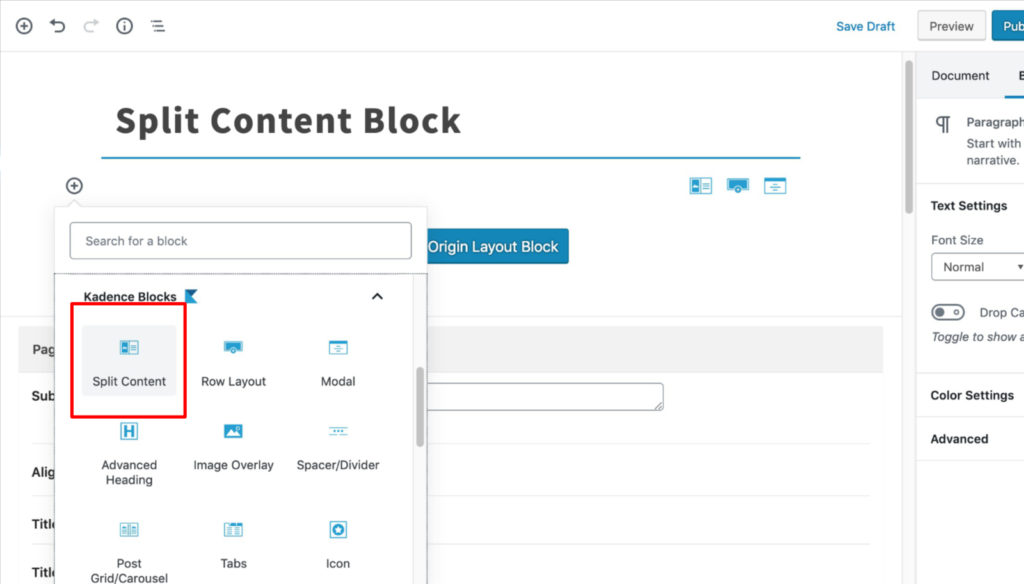Open the content structure info icon
This screenshot has height=584, width=1024.
124,26
